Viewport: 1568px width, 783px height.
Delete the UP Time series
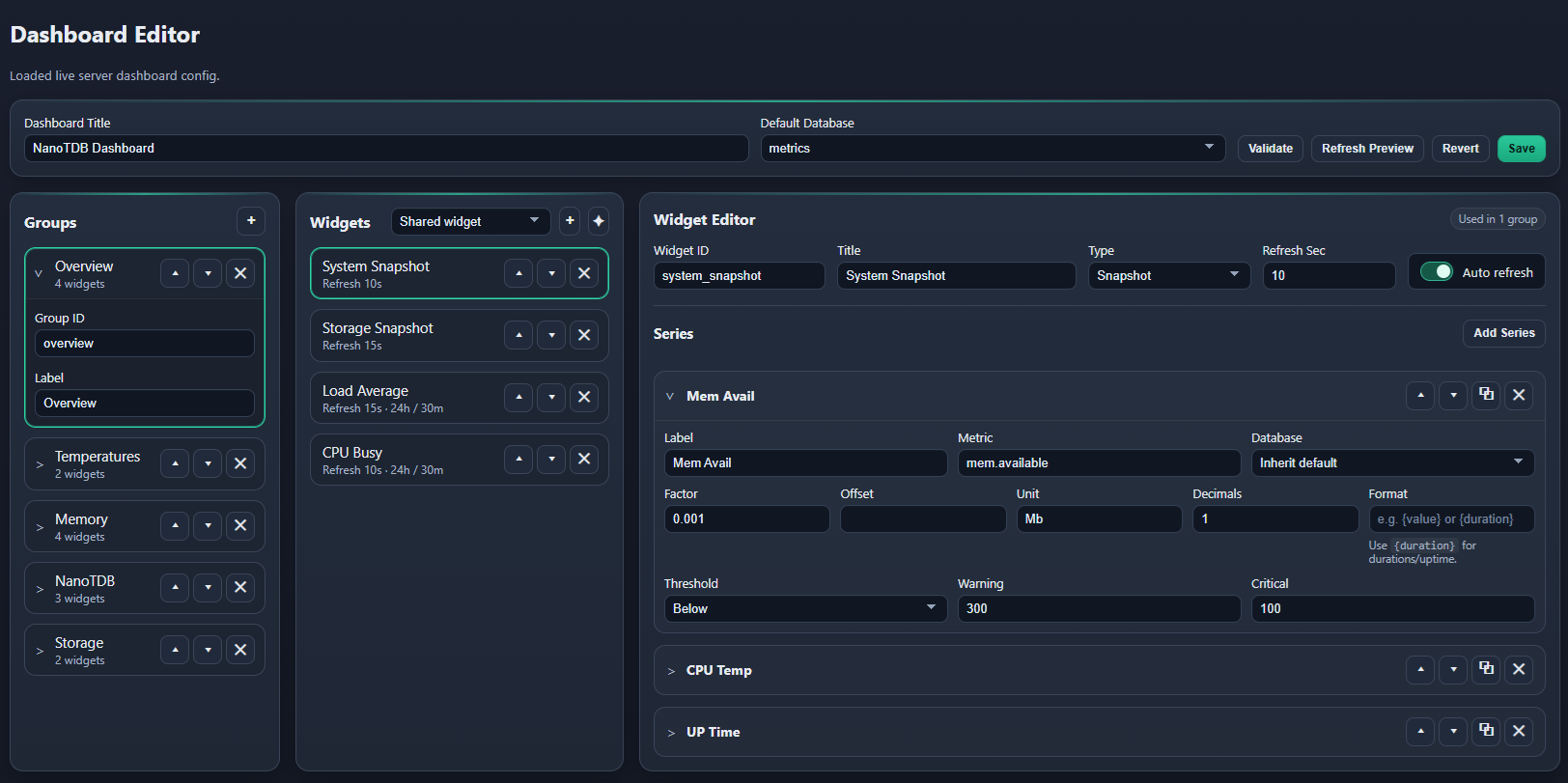coord(1519,731)
